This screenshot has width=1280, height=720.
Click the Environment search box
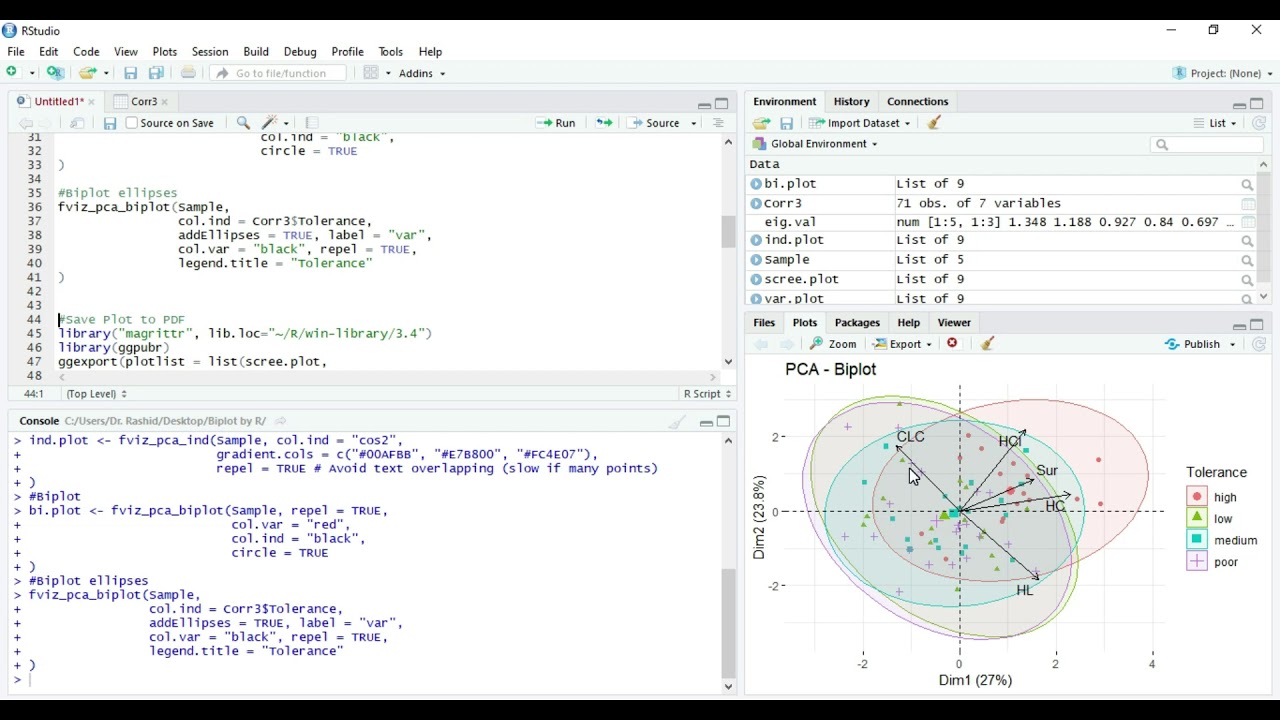coord(1207,145)
